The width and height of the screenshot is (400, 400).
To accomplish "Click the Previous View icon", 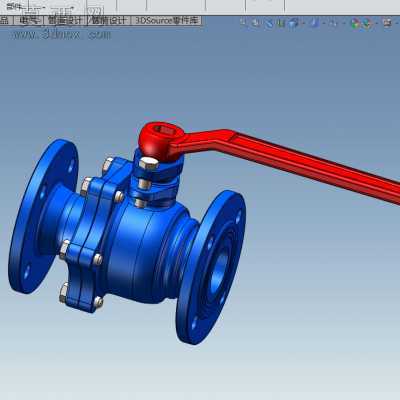I will click(269, 23).
